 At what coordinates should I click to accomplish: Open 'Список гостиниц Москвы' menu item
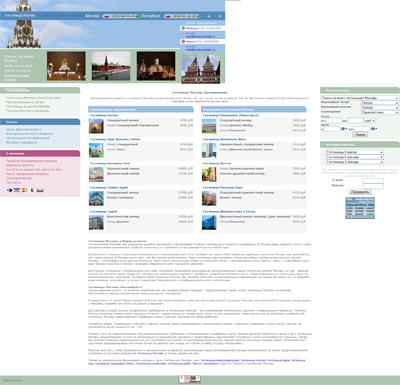point(19,59)
